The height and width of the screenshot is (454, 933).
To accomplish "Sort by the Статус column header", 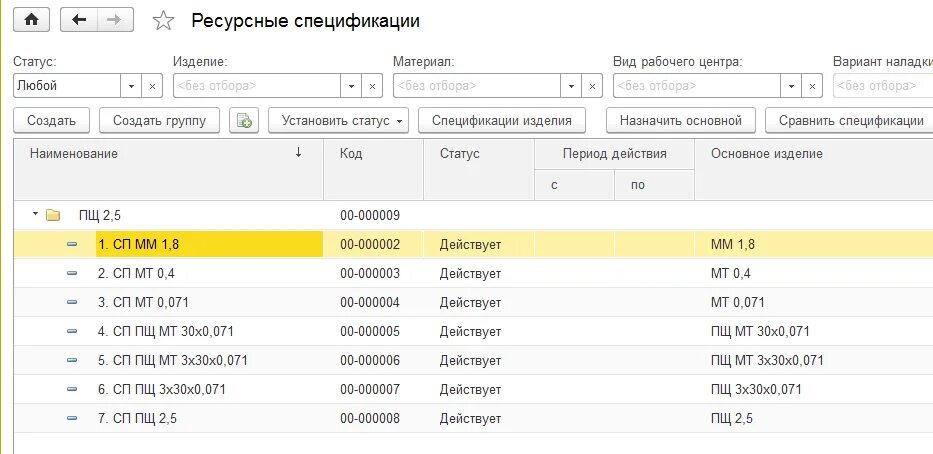I will [x=479, y=170].
